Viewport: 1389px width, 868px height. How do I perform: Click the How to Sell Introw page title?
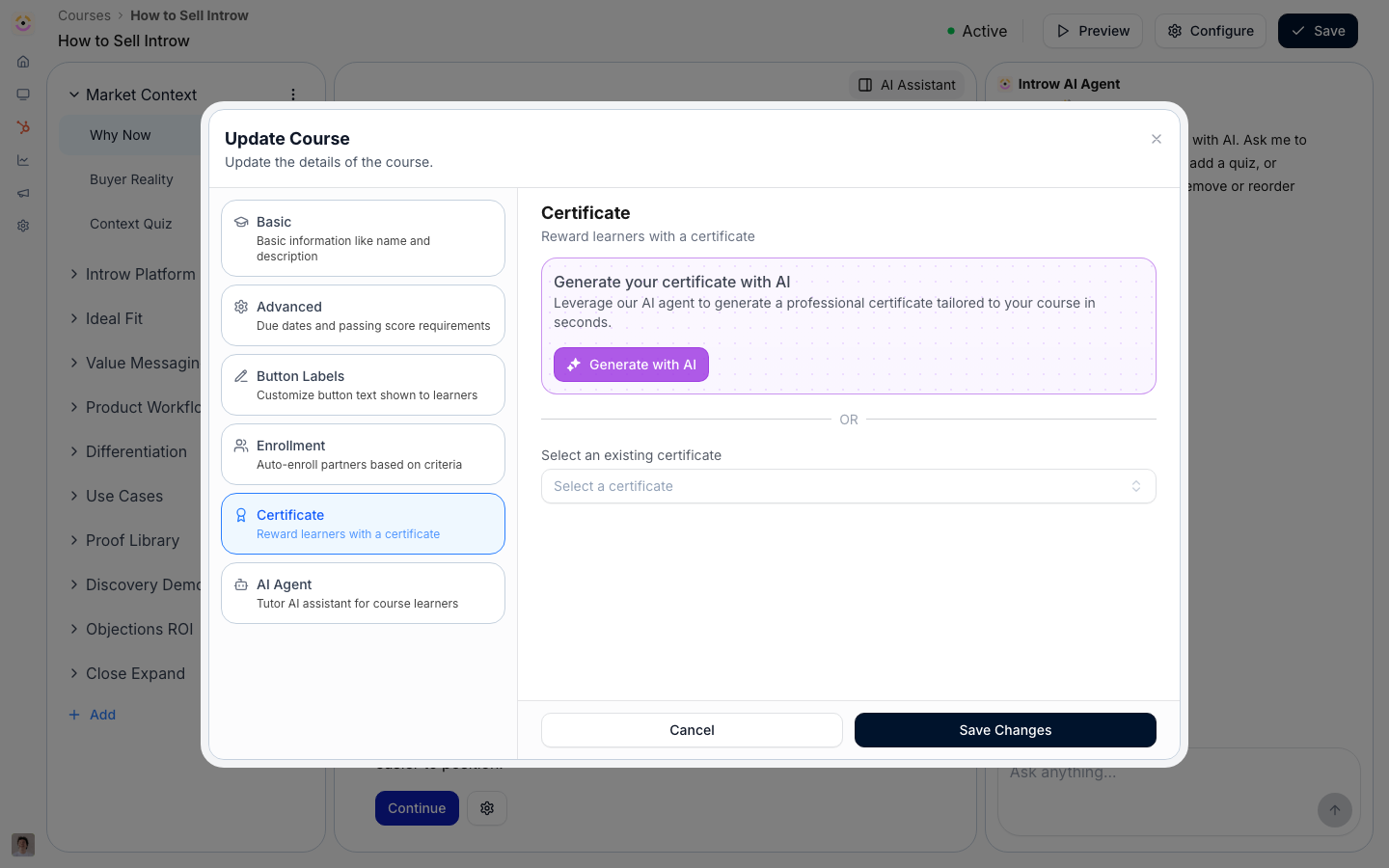pyautogui.click(x=123, y=41)
